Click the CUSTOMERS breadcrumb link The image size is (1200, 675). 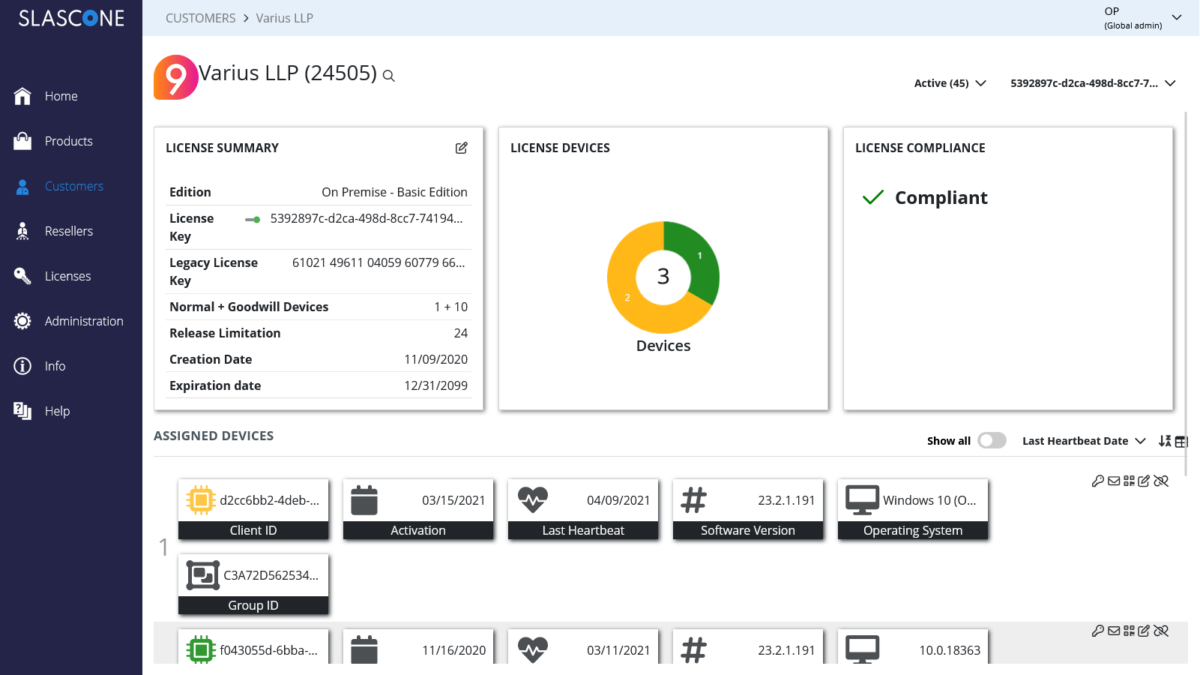(200, 17)
